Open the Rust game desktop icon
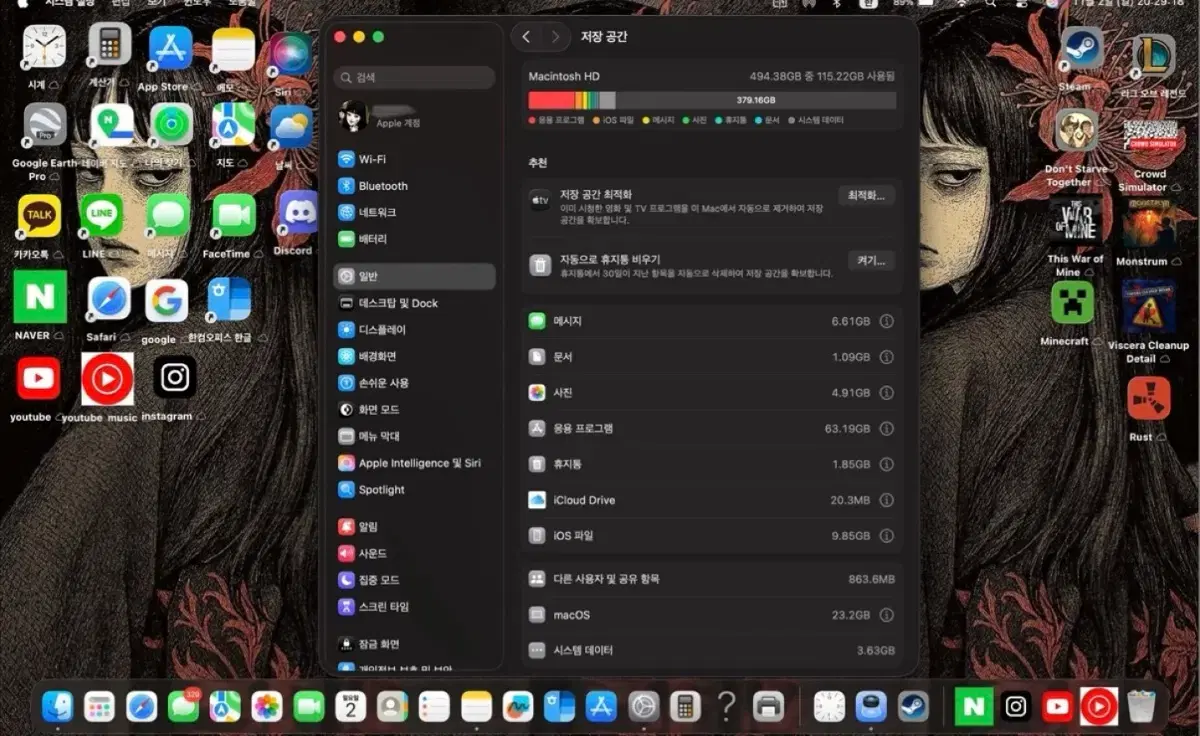 [1148, 398]
